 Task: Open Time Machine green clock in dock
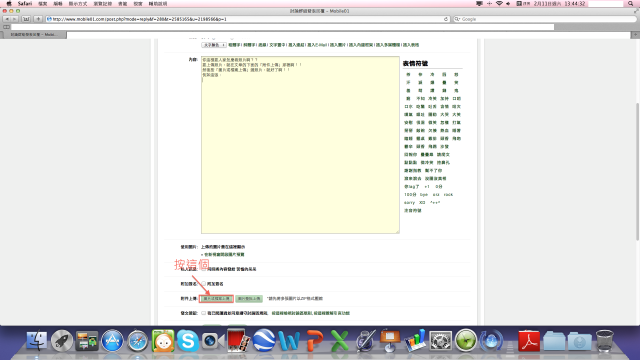466,340
